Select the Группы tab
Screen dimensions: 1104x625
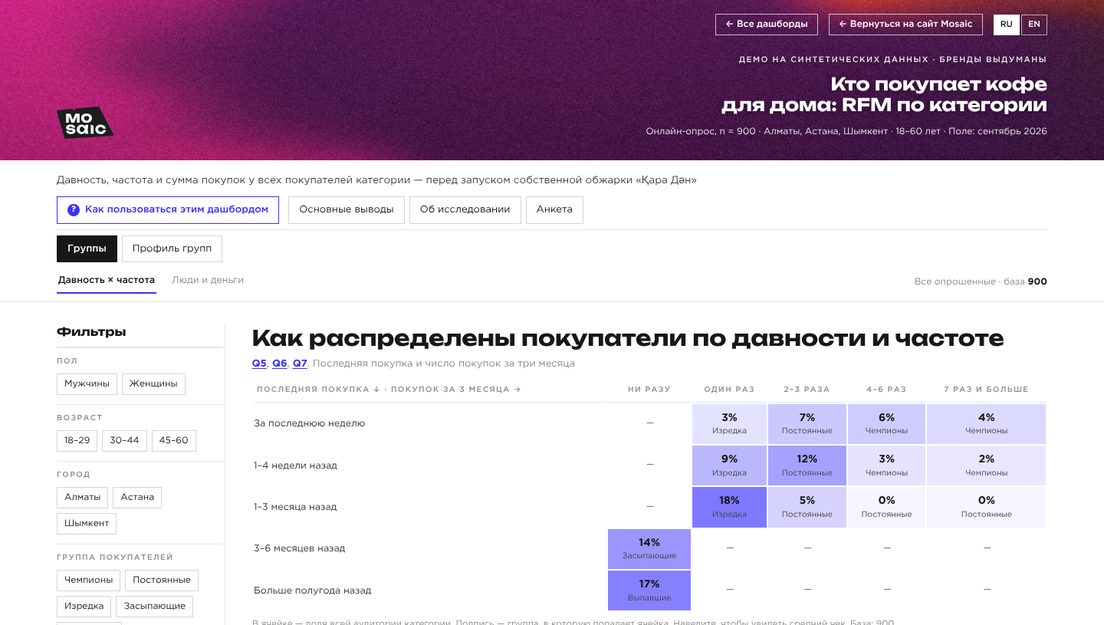pyautogui.click(x=87, y=248)
